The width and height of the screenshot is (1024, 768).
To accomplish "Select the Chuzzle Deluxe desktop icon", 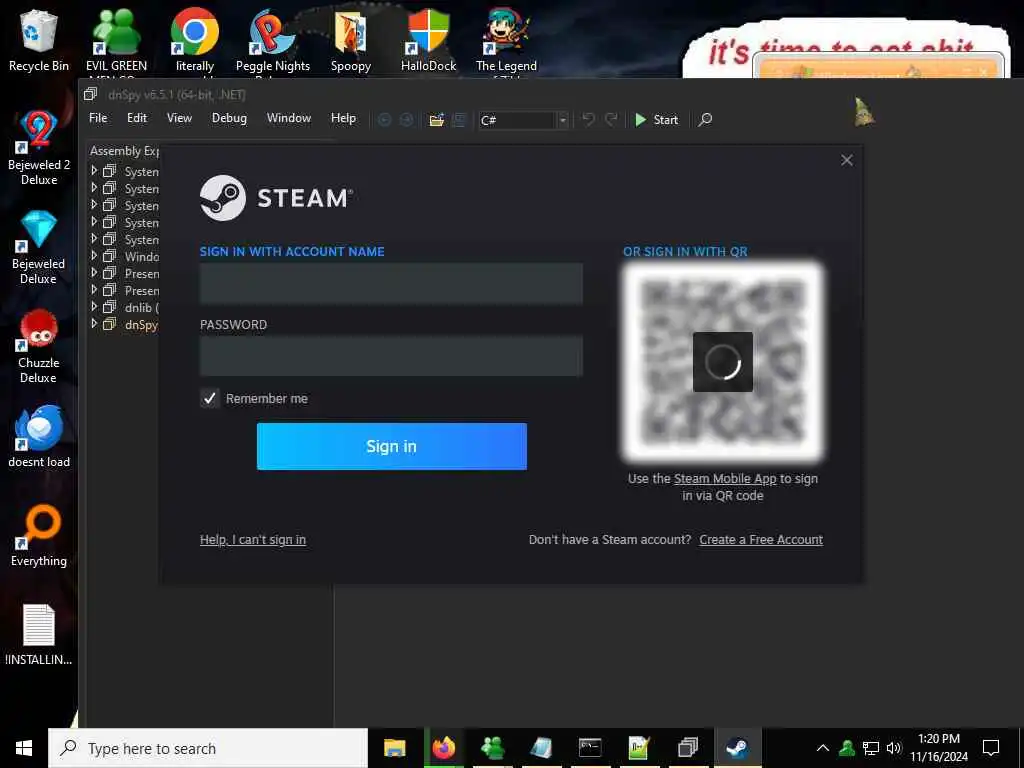I will 39,346.
